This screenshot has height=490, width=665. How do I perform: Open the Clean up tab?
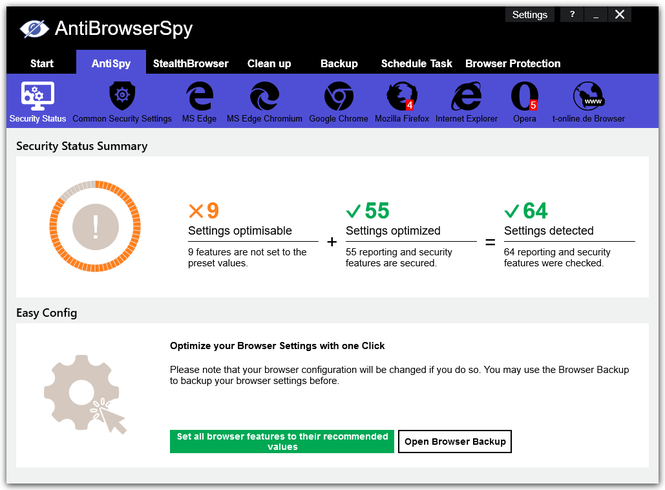pos(269,63)
